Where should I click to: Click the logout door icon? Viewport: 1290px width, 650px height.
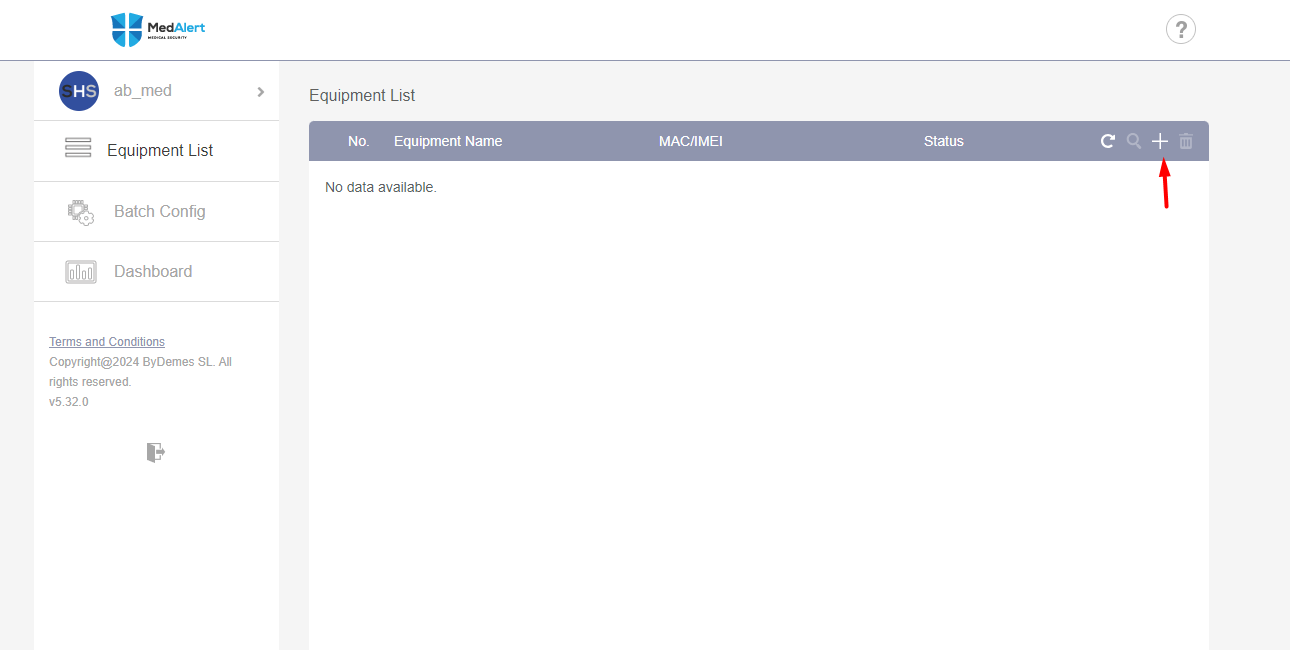tap(155, 452)
